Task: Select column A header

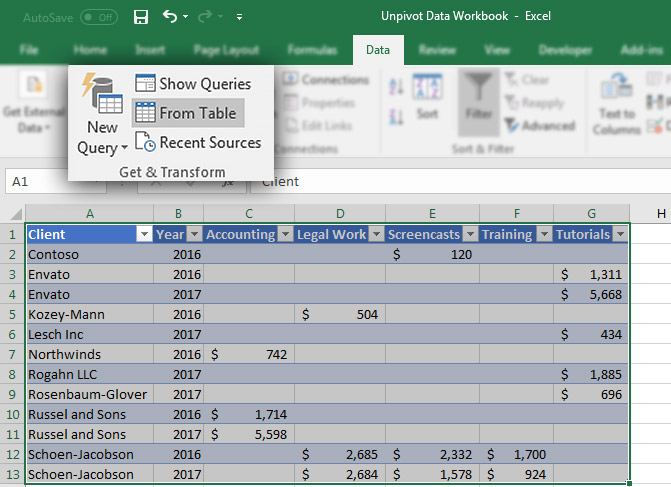Action: (x=89, y=214)
